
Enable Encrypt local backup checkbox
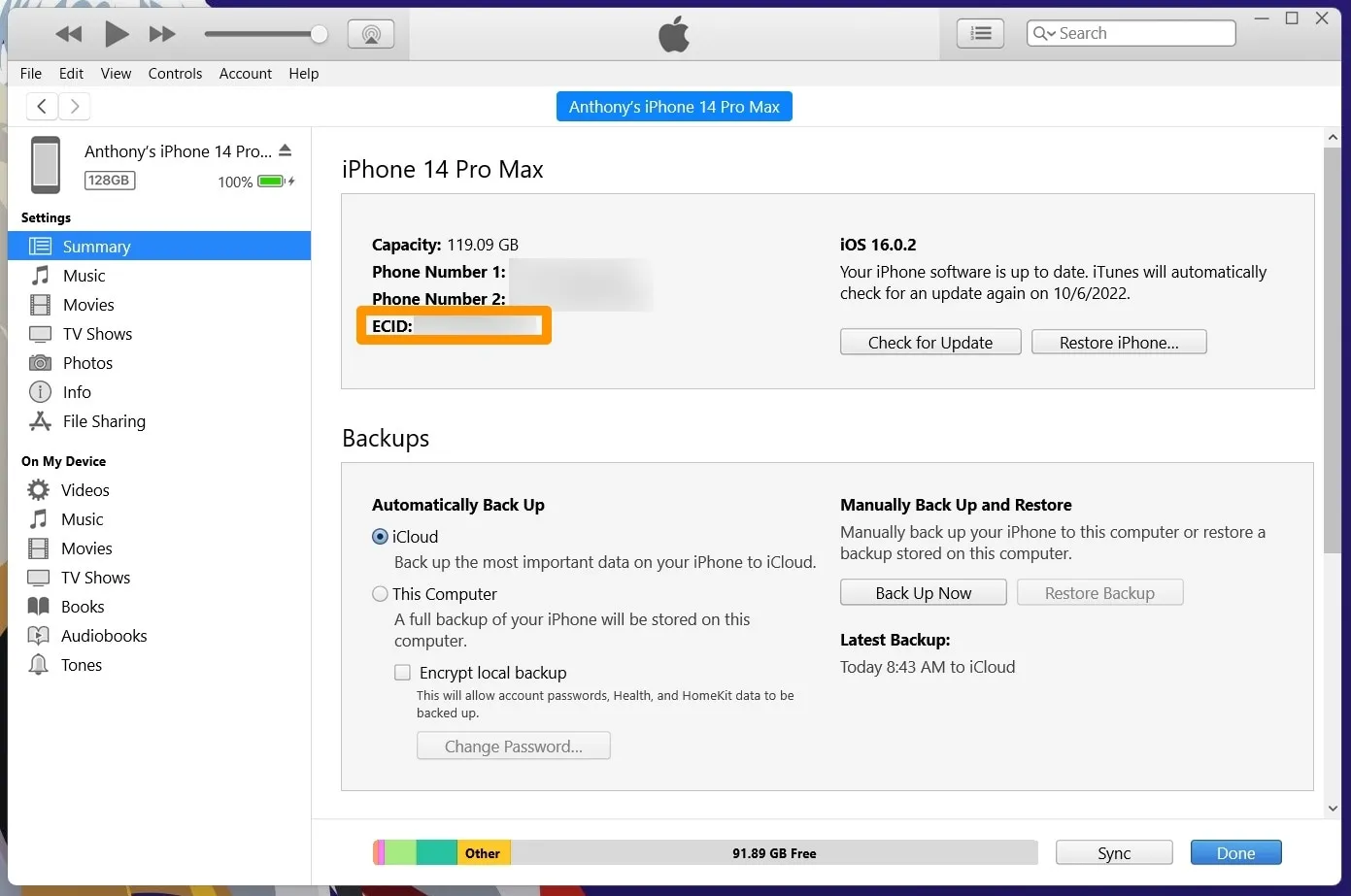pos(402,673)
